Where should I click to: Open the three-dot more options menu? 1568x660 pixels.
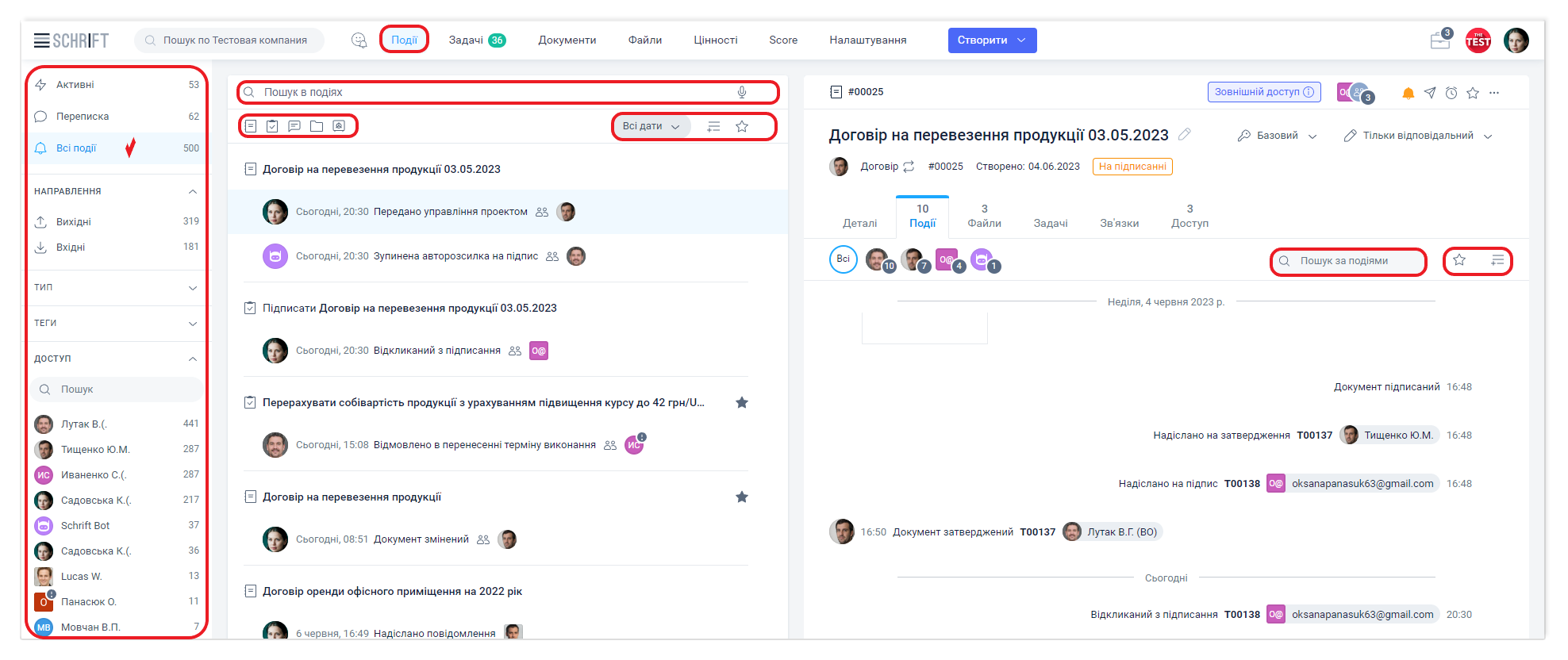pos(1494,93)
